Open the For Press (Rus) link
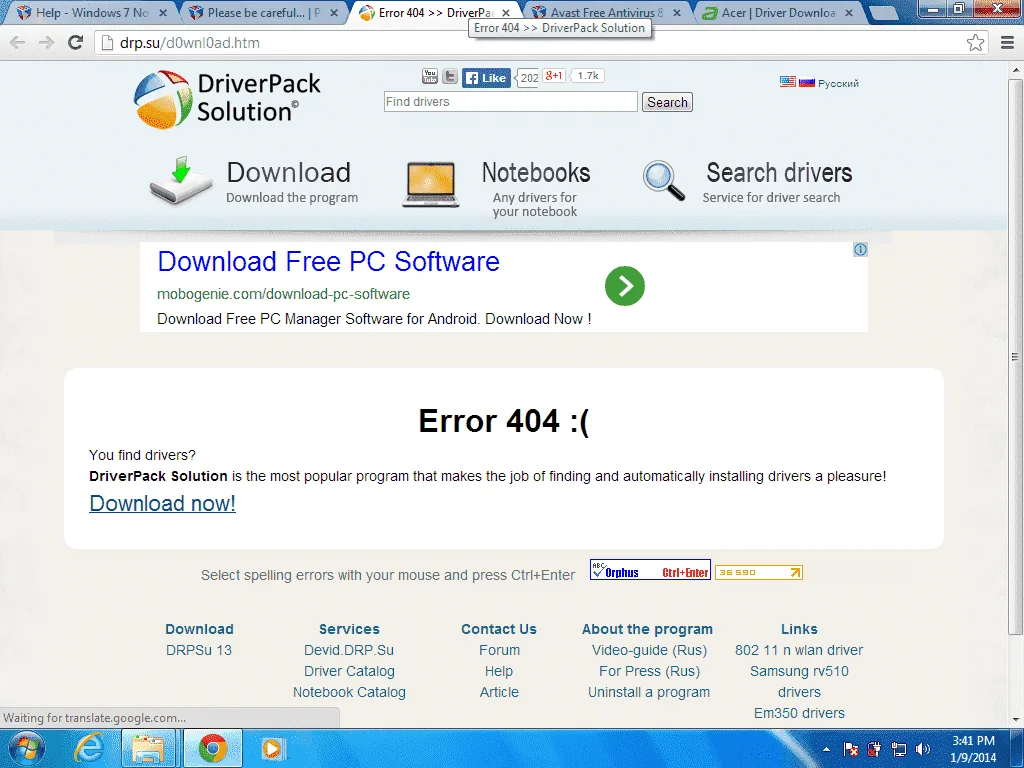This screenshot has width=1024, height=768. tap(649, 671)
